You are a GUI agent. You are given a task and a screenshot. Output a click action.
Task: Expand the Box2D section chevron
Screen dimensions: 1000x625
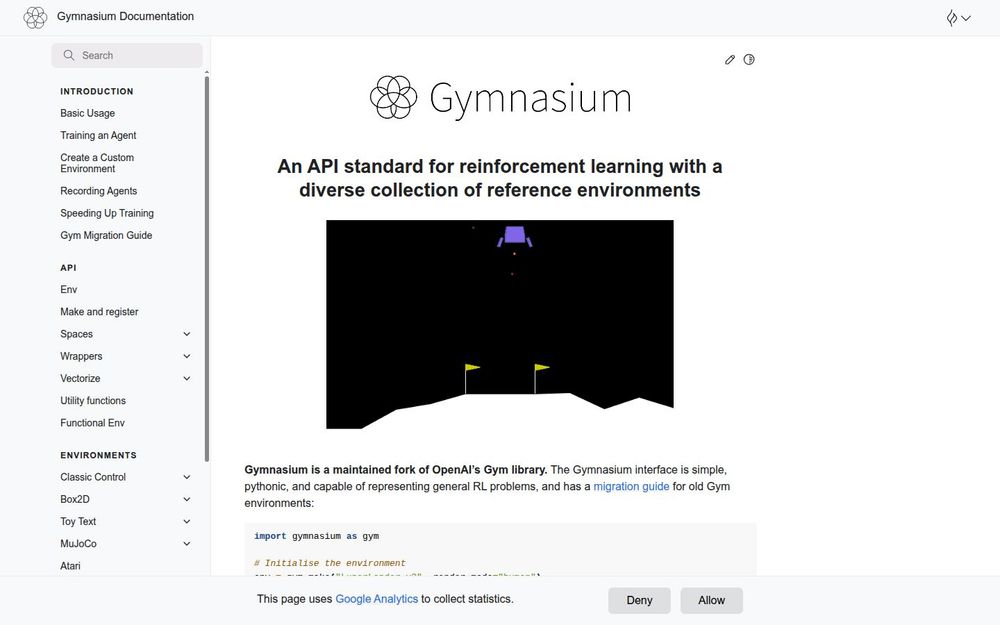pyautogui.click(x=187, y=499)
